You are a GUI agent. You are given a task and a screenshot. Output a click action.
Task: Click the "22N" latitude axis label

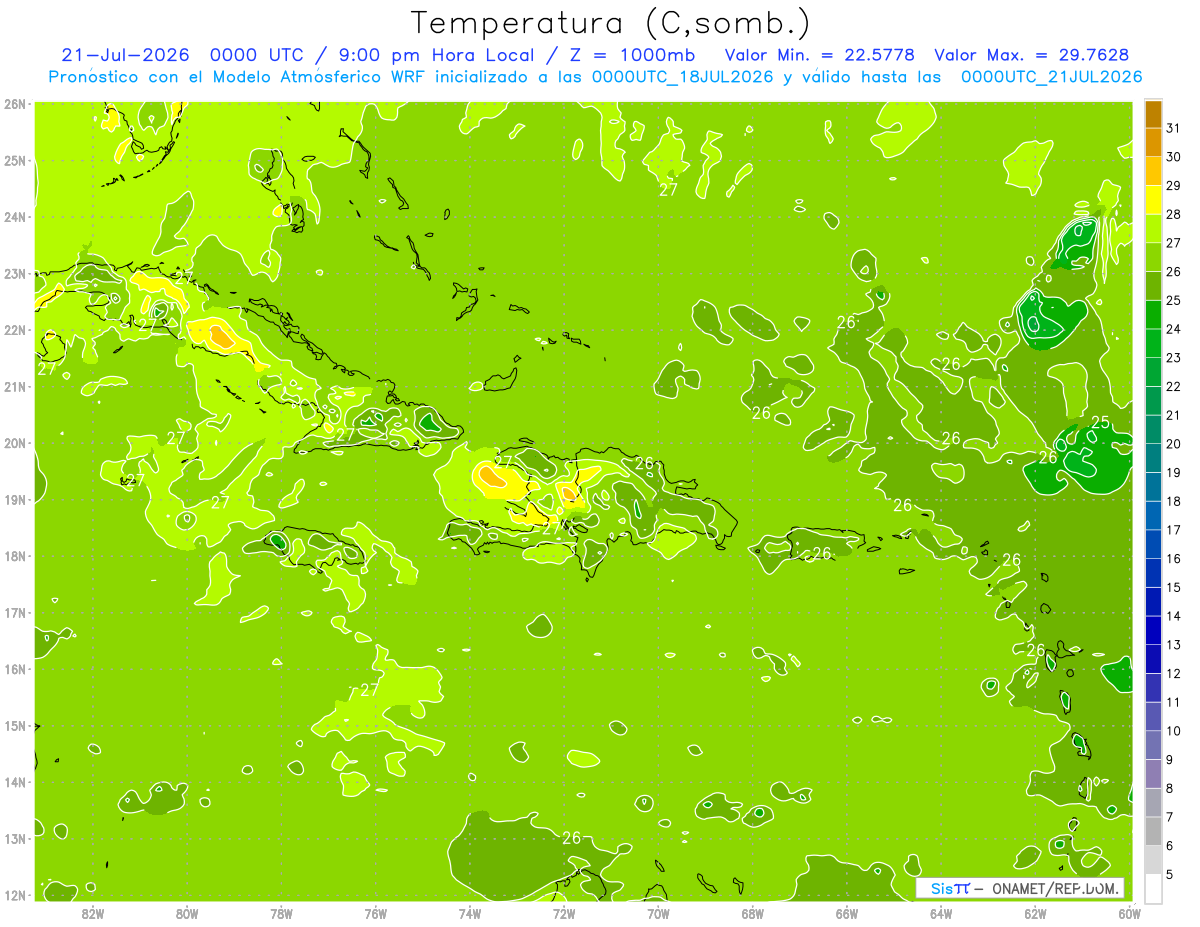(14, 330)
